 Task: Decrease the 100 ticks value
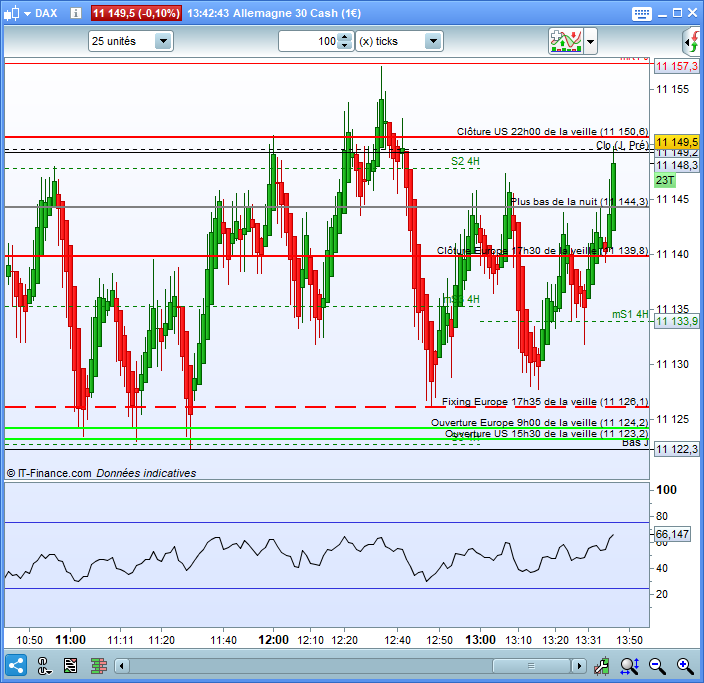(344, 45)
